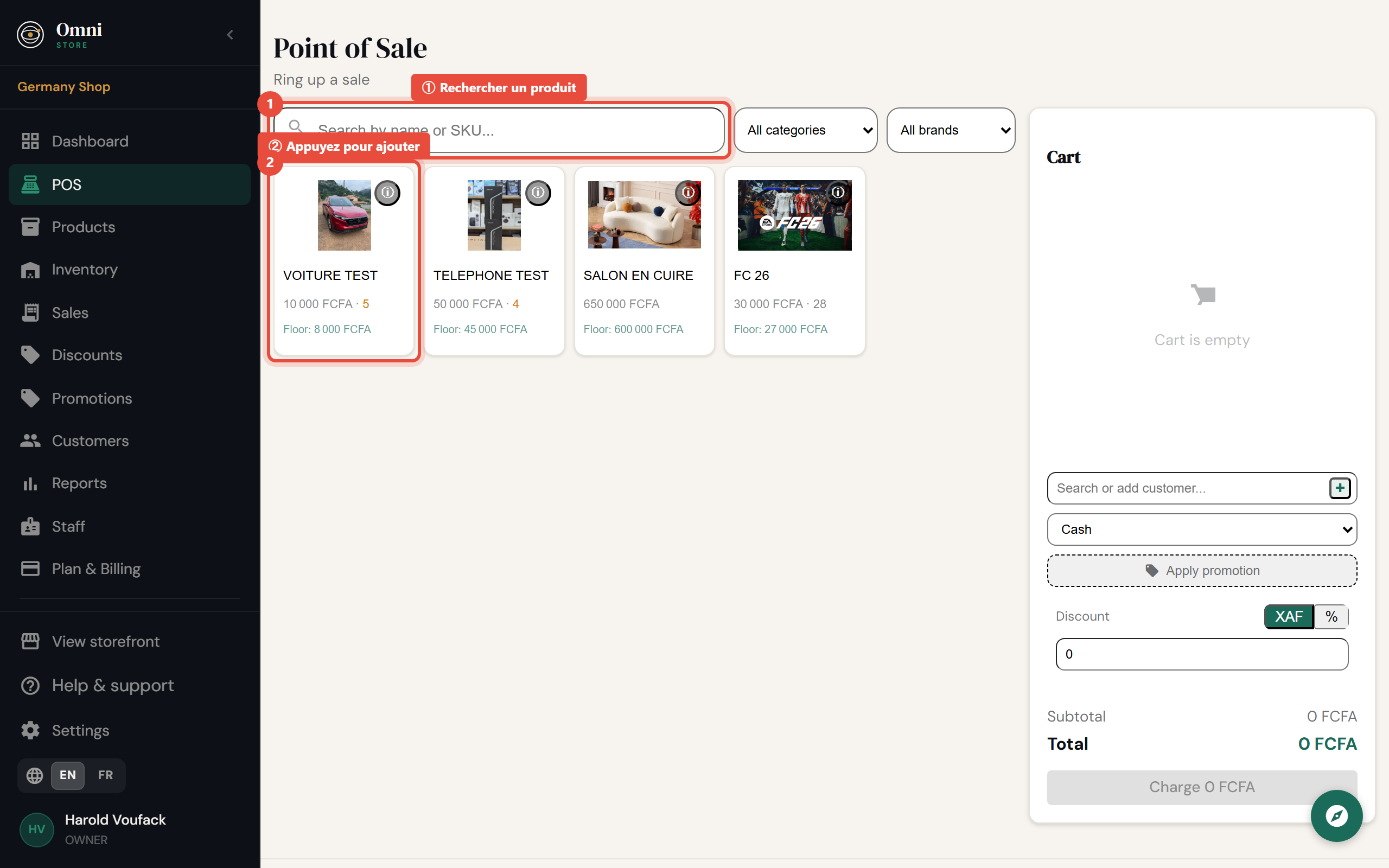Image resolution: width=1389 pixels, height=868 pixels.
Task: Switch language to EN
Action: point(68,776)
